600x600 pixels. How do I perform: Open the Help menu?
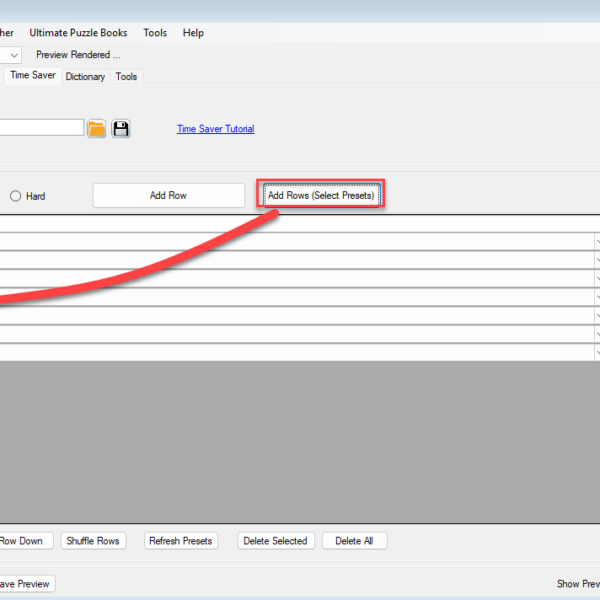pyautogui.click(x=193, y=33)
